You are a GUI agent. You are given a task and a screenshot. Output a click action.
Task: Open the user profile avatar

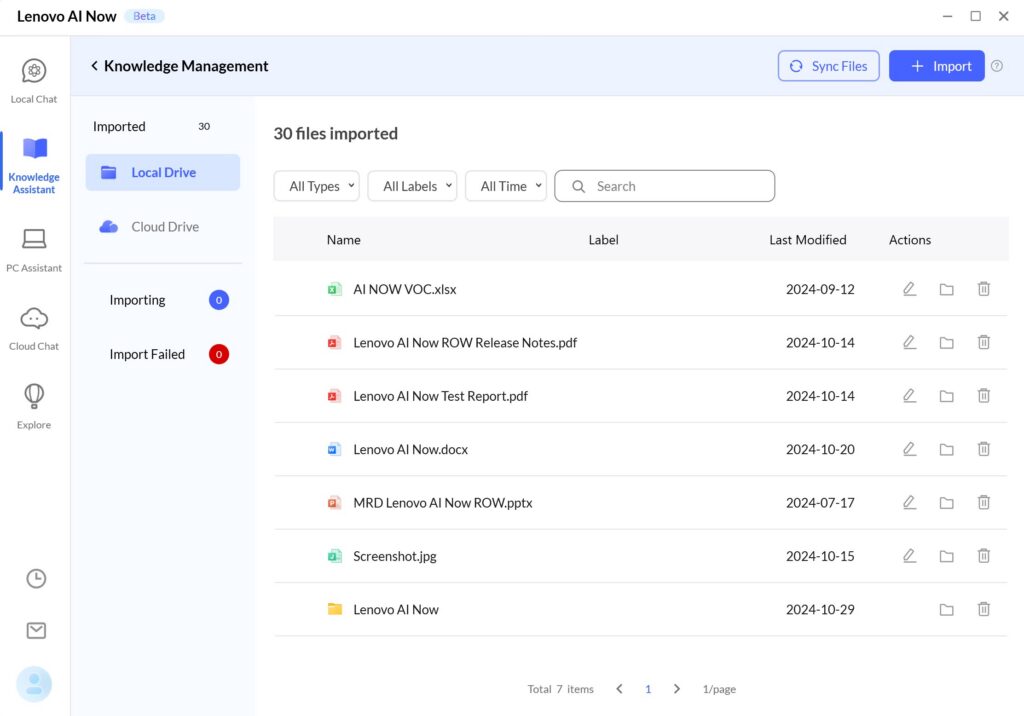point(34,684)
